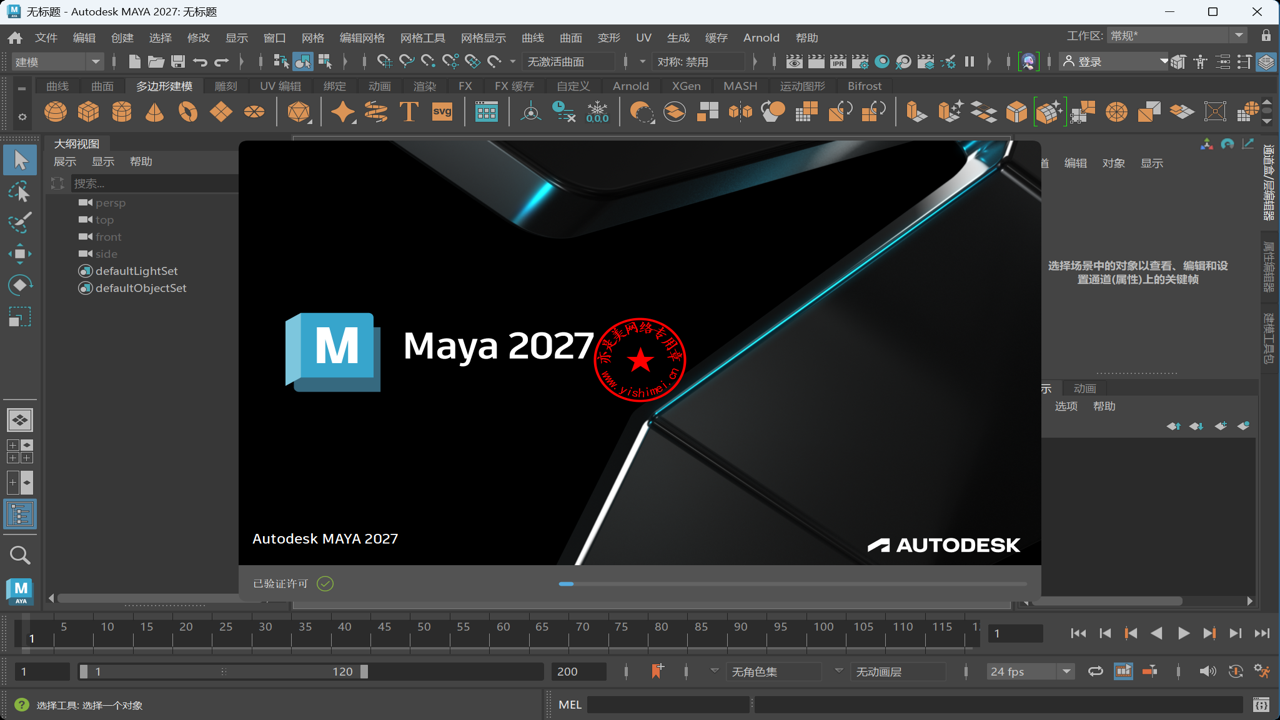
Task: Play the timeline forwards
Action: pyautogui.click(x=1183, y=633)
